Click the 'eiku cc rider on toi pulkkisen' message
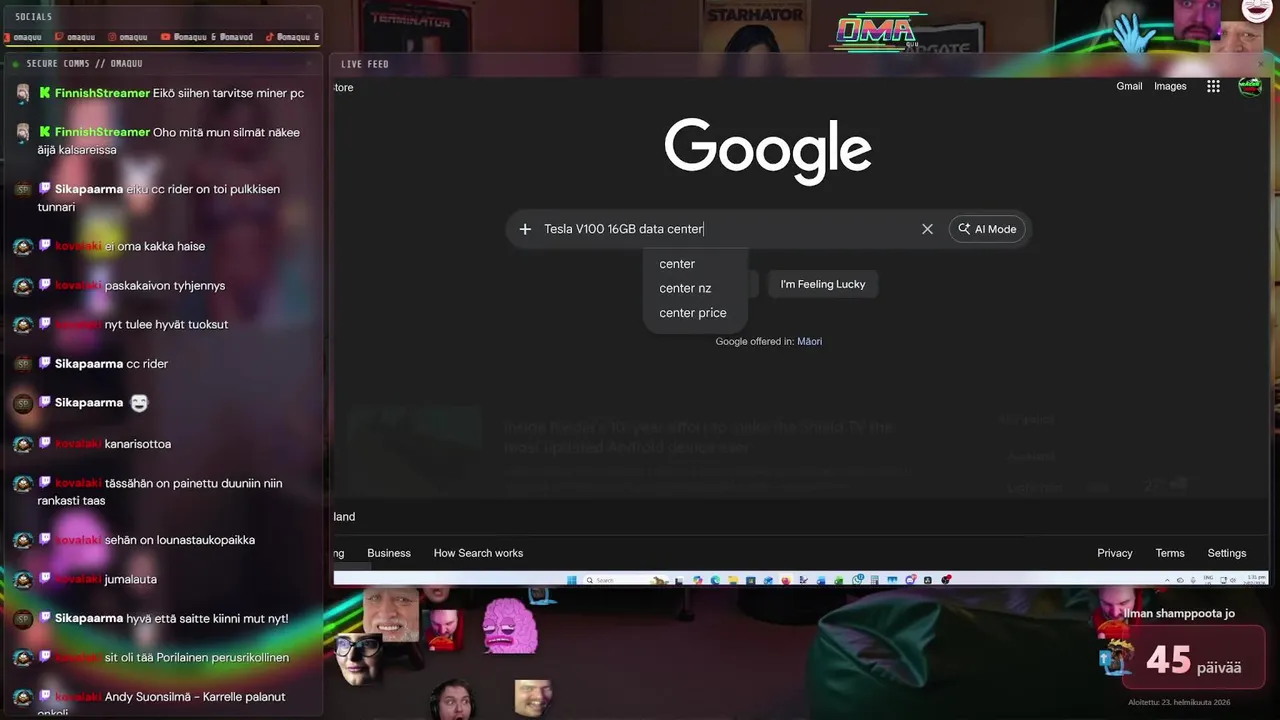The width and height of the screenshot is (1280, 720). point(160,198)
